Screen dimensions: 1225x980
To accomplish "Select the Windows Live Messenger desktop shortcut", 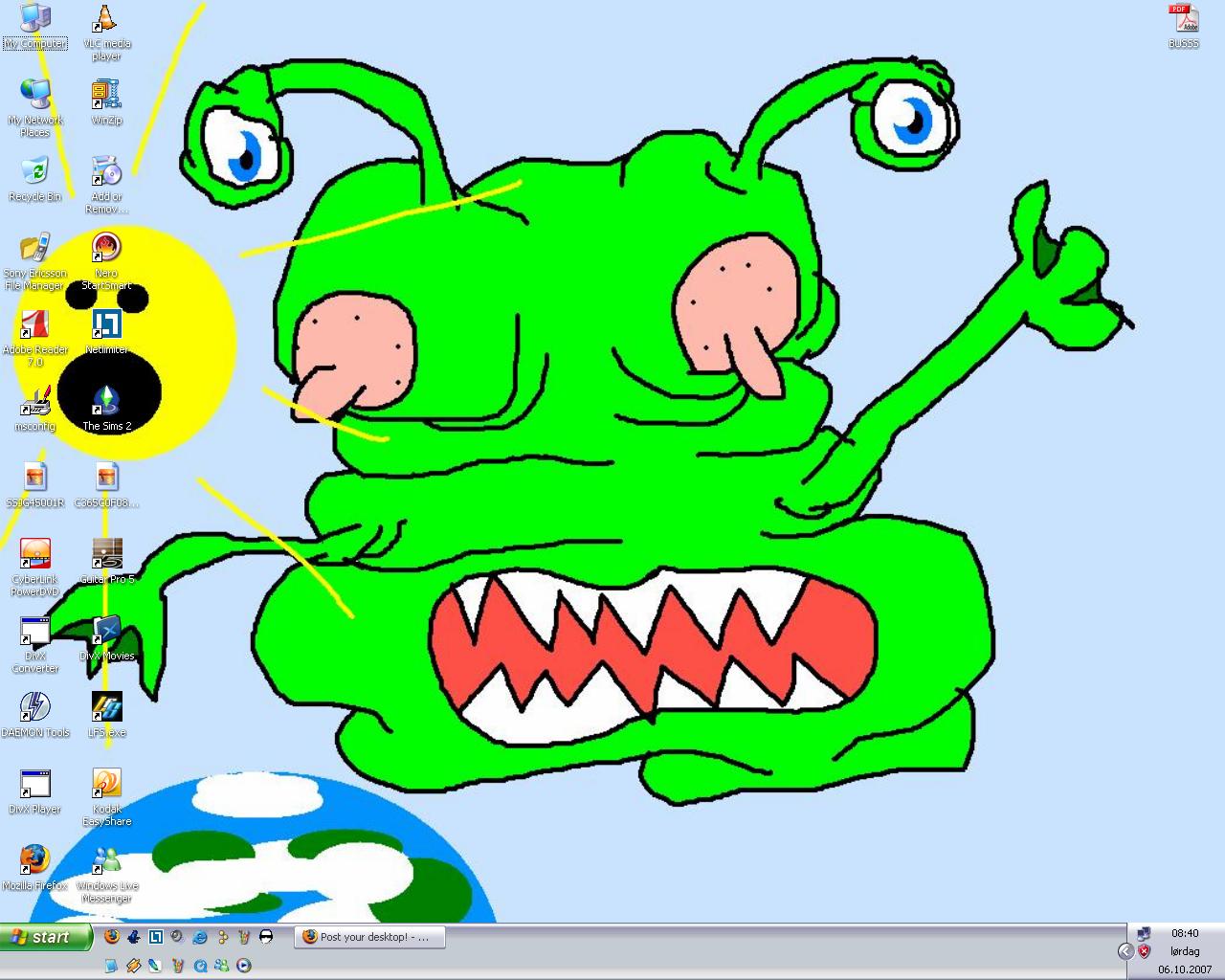I will pos(106,875).
